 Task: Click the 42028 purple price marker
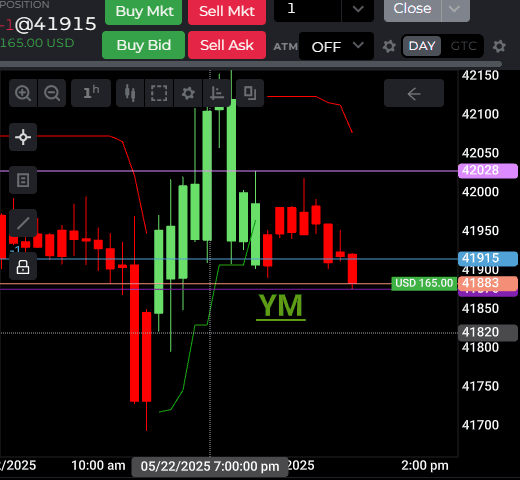tap(488, 171)
